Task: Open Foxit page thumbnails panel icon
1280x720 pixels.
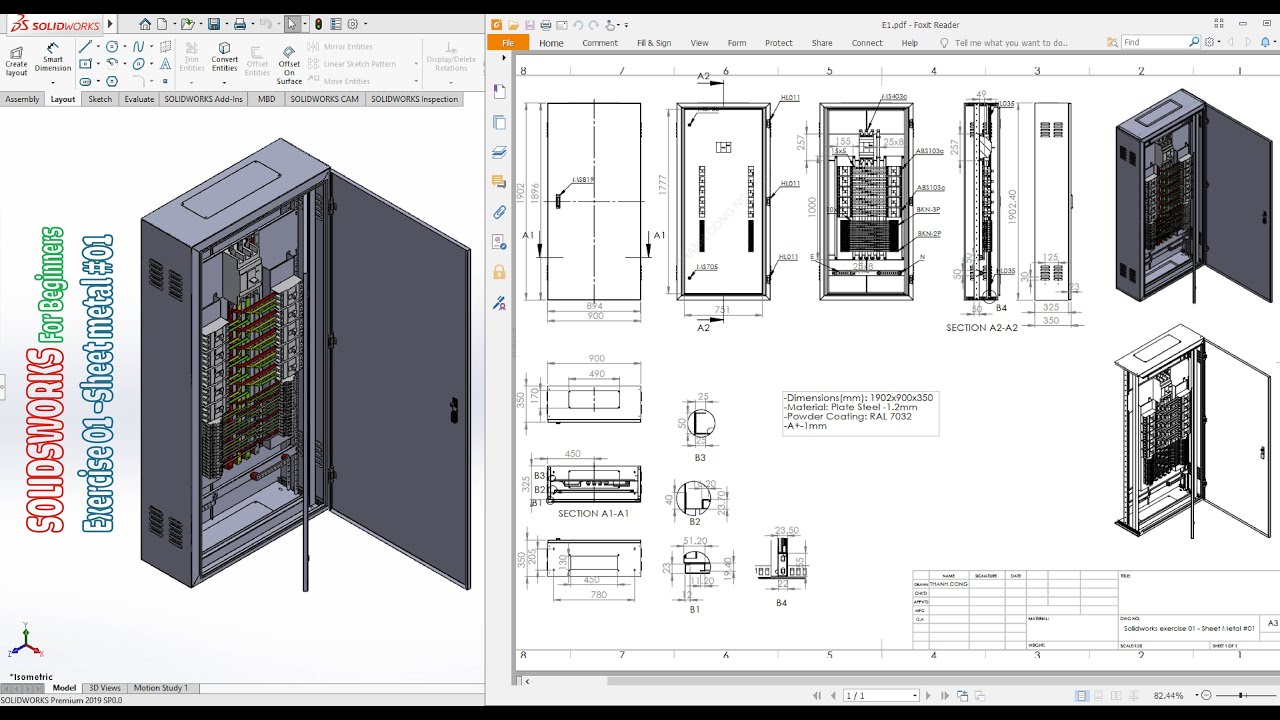Action: (x=499, y=122)
